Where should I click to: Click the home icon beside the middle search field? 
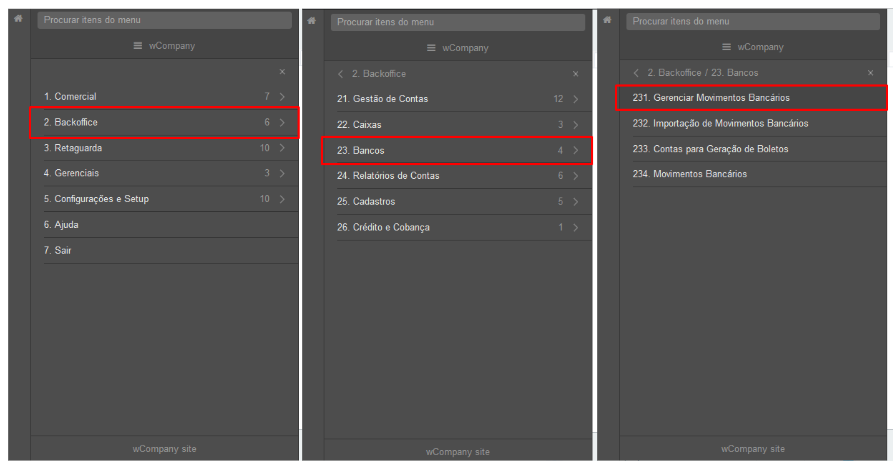(312, 21)
